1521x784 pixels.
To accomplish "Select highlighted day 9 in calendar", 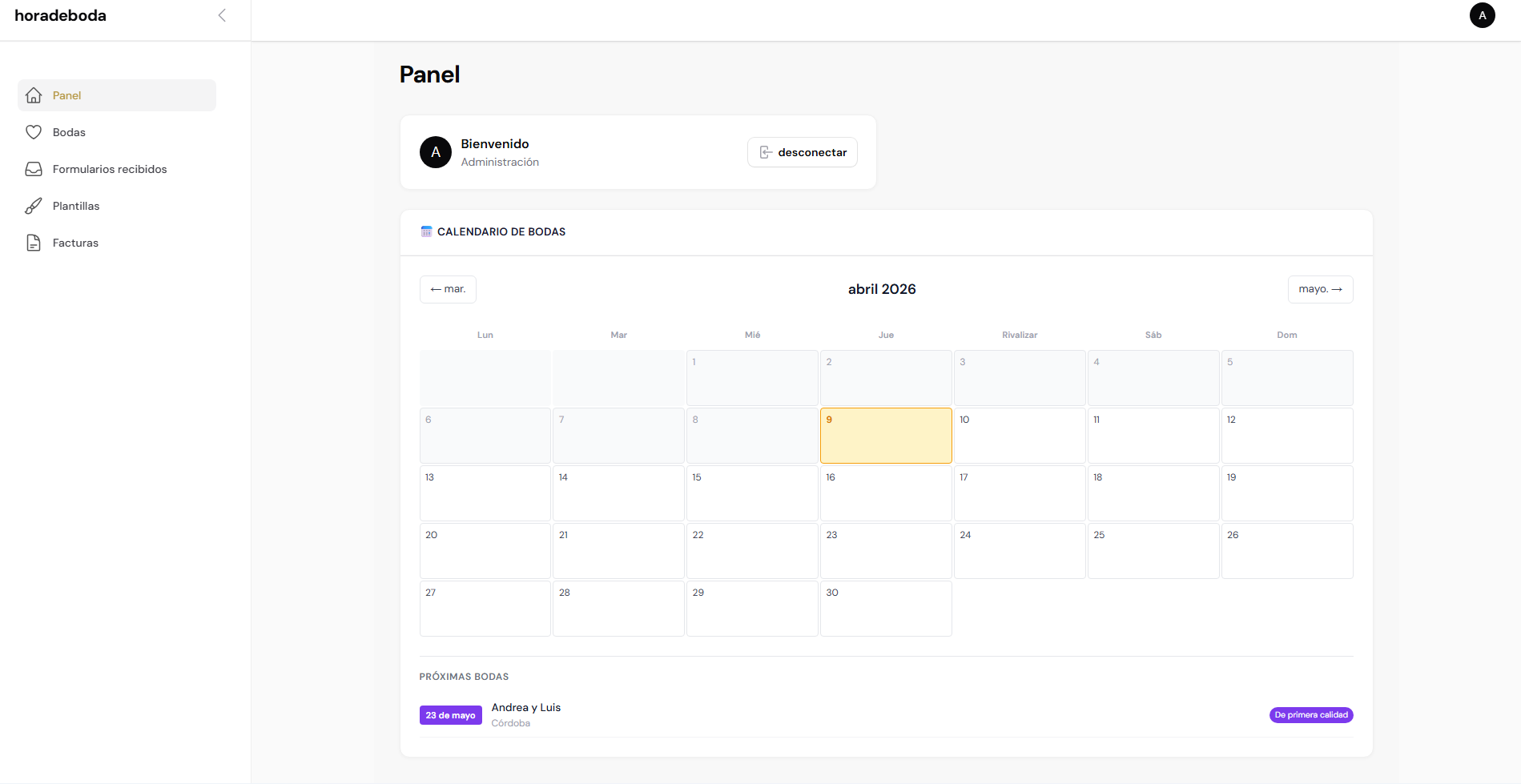I will click(x=886, y=436).
